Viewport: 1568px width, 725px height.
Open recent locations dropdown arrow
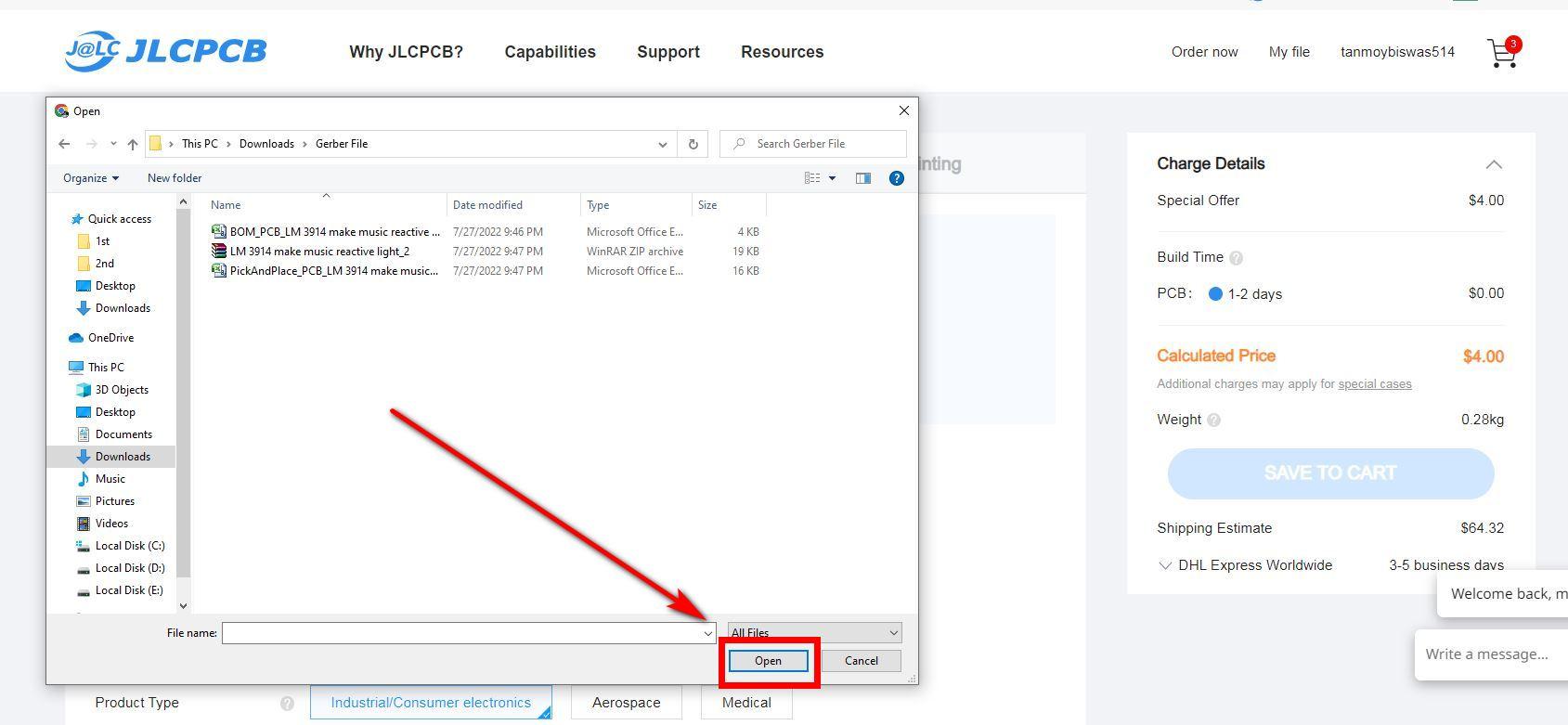(x=113, y=144)
